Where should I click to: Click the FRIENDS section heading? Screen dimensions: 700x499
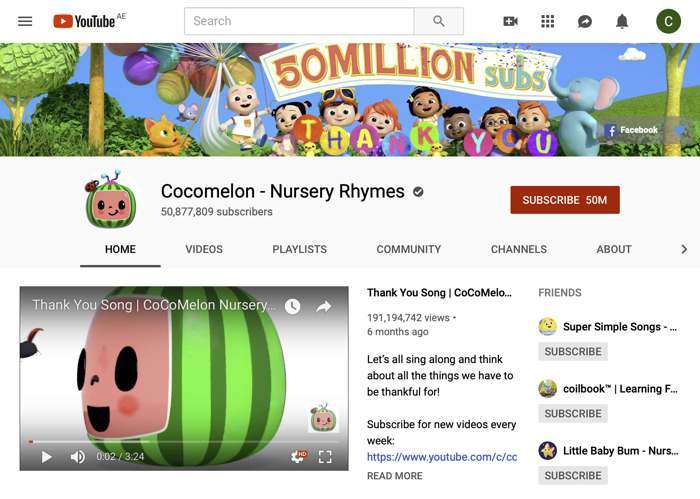point(560,293)
